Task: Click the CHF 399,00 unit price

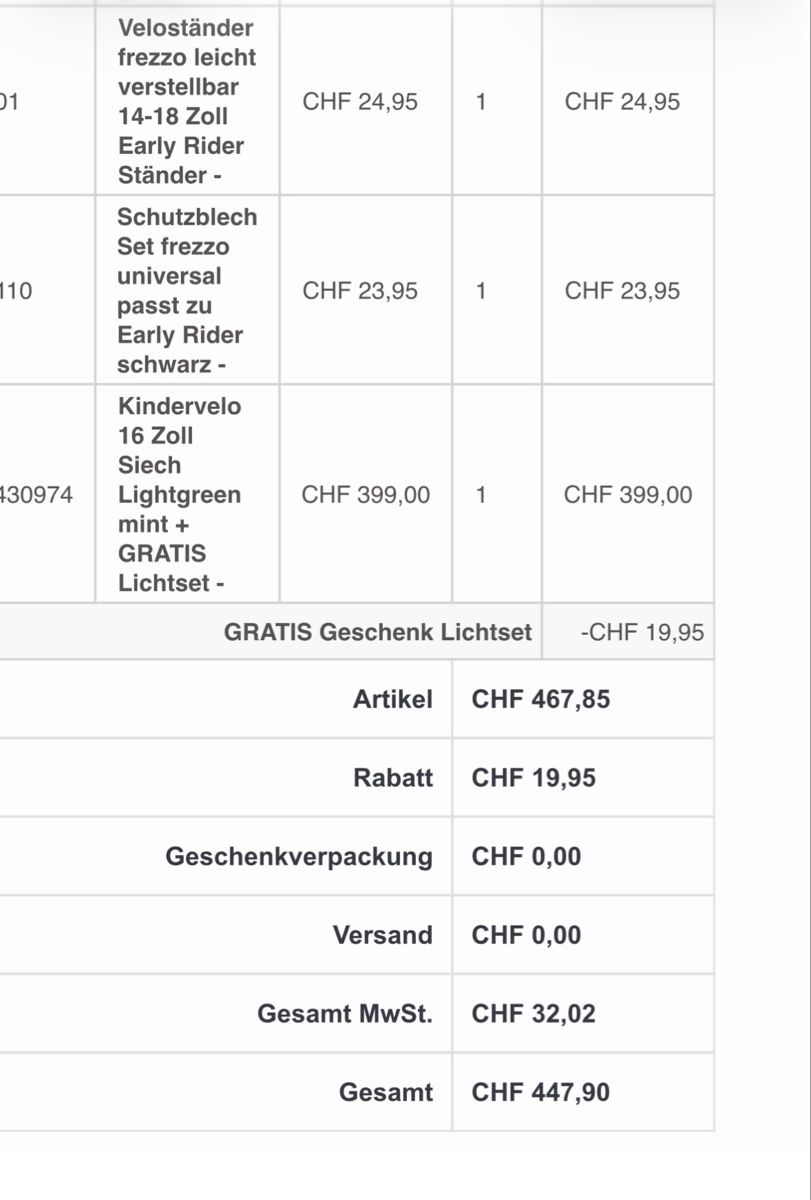Action: 366,494
